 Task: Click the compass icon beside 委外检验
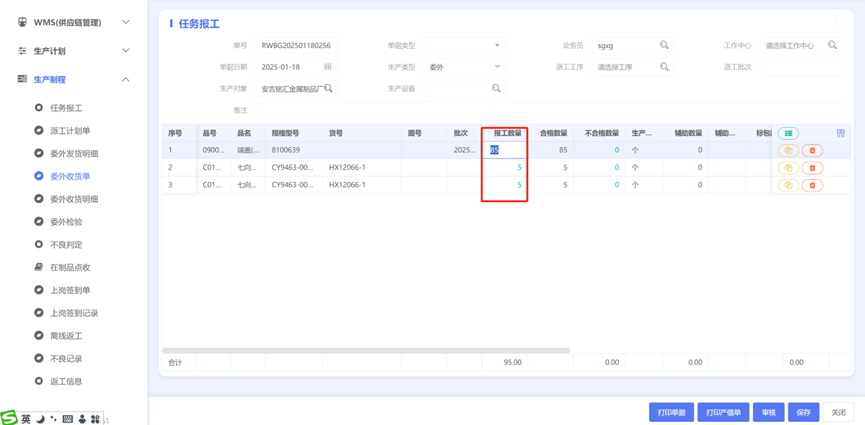tap(39, 222)
